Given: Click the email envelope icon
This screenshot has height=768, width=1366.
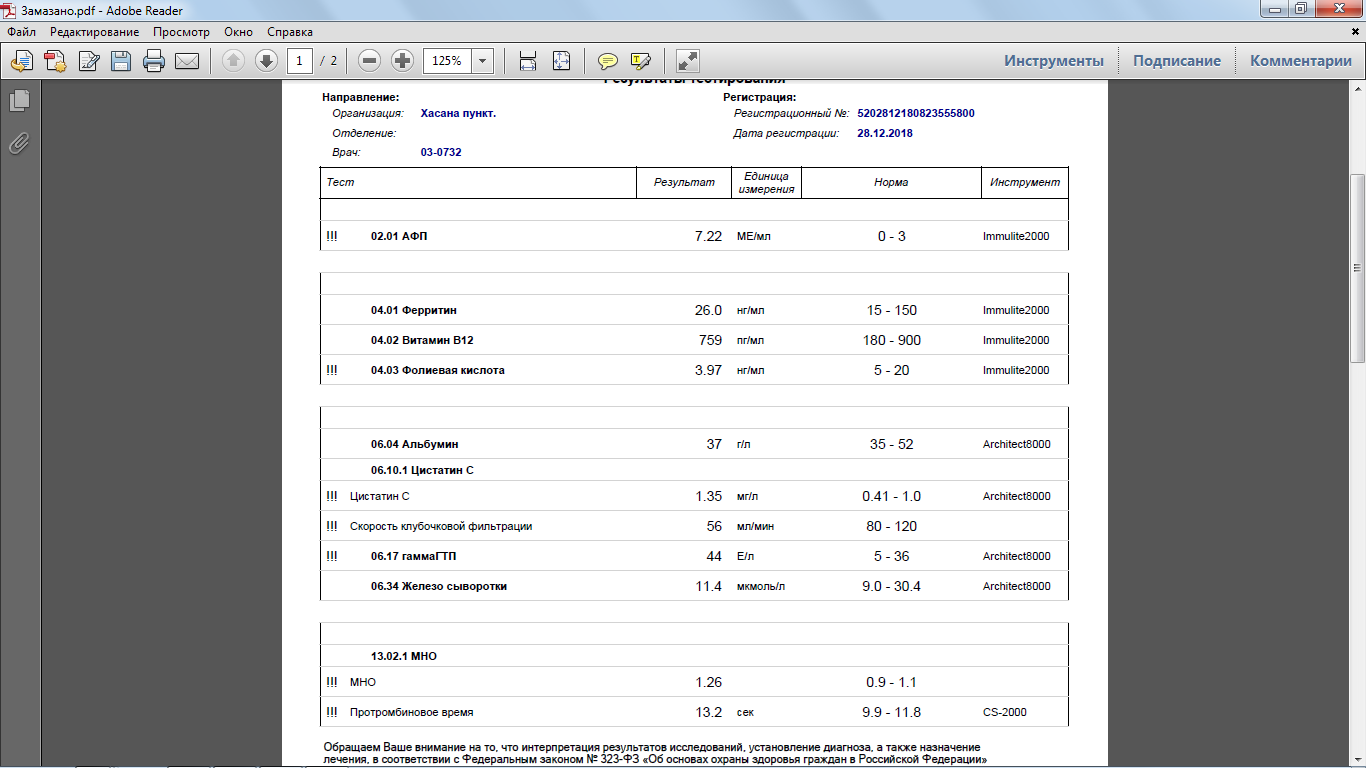Looking at the screenshot, I should coord(187,61).
